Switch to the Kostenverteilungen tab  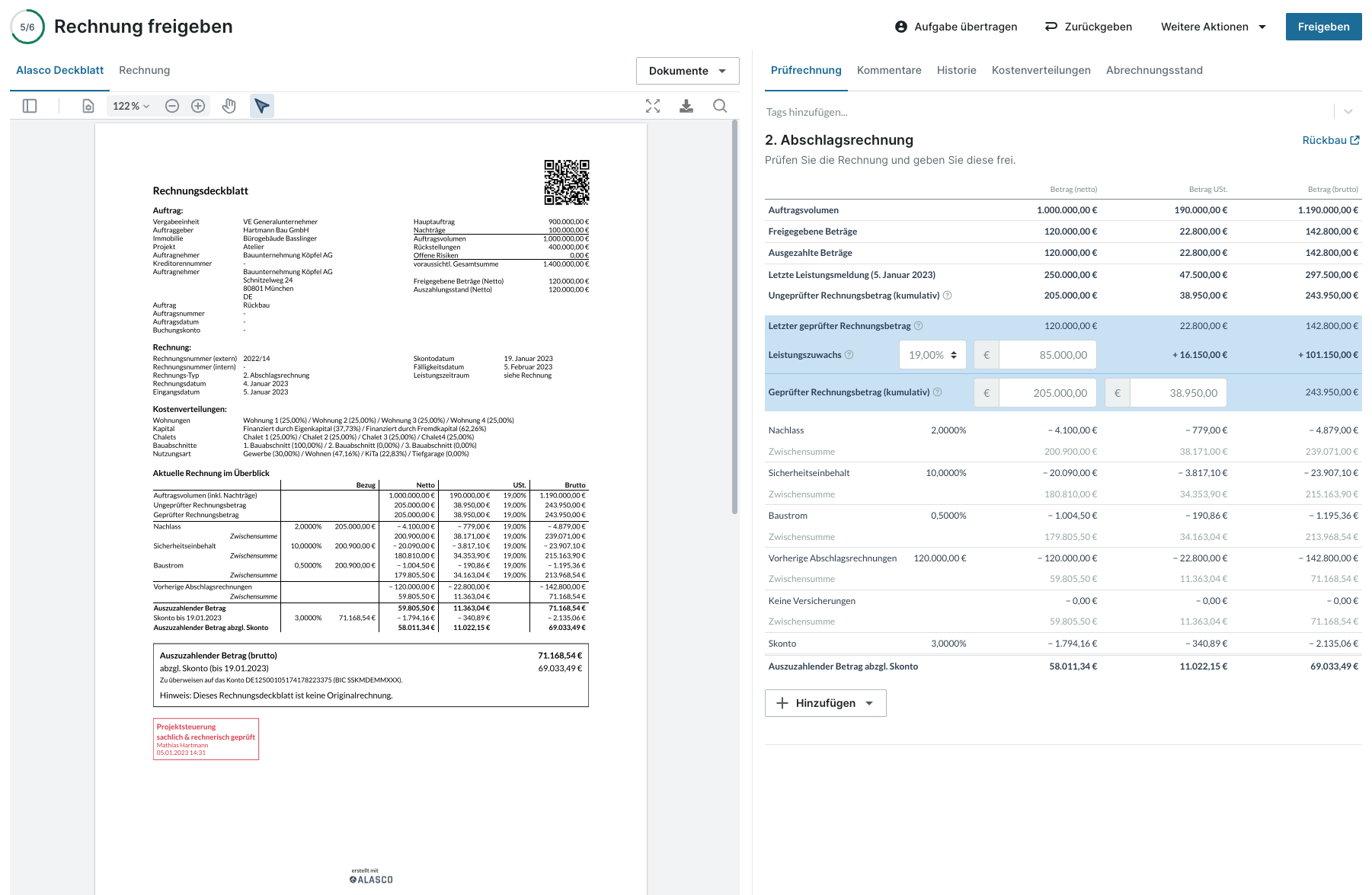[1041, 70]
